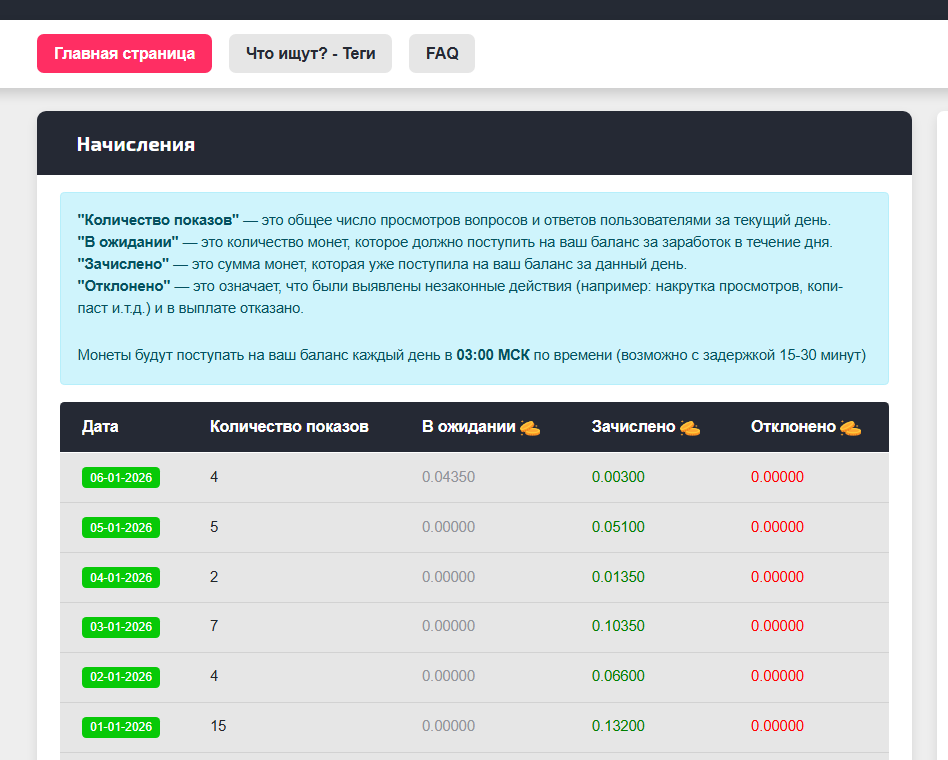This screenshot has width=948, height=760.
Task: Click views count 15 for 01-01-2026
Action: click(218, 726)
